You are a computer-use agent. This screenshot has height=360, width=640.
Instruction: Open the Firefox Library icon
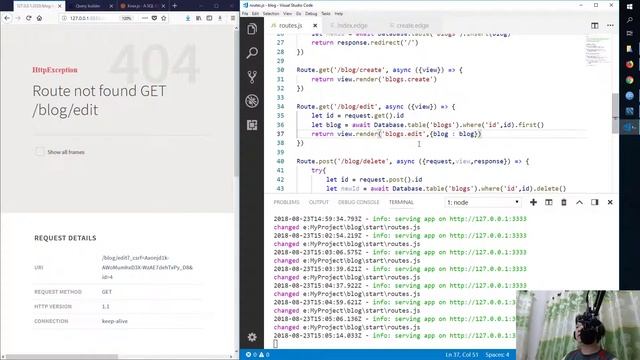pyautogui.click(x=198, y=18)
